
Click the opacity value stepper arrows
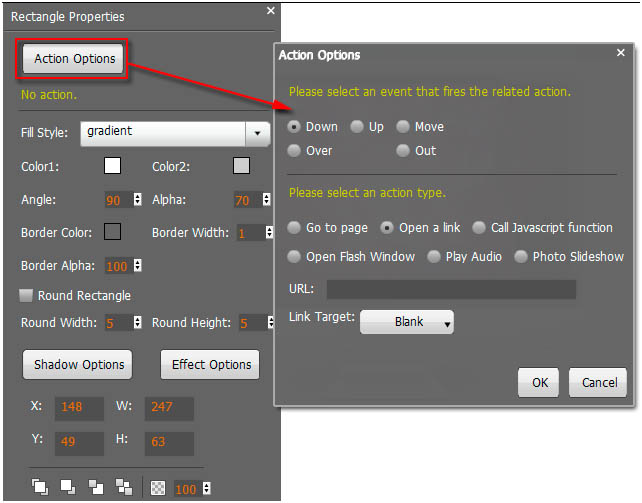click(x=207, y=488)
